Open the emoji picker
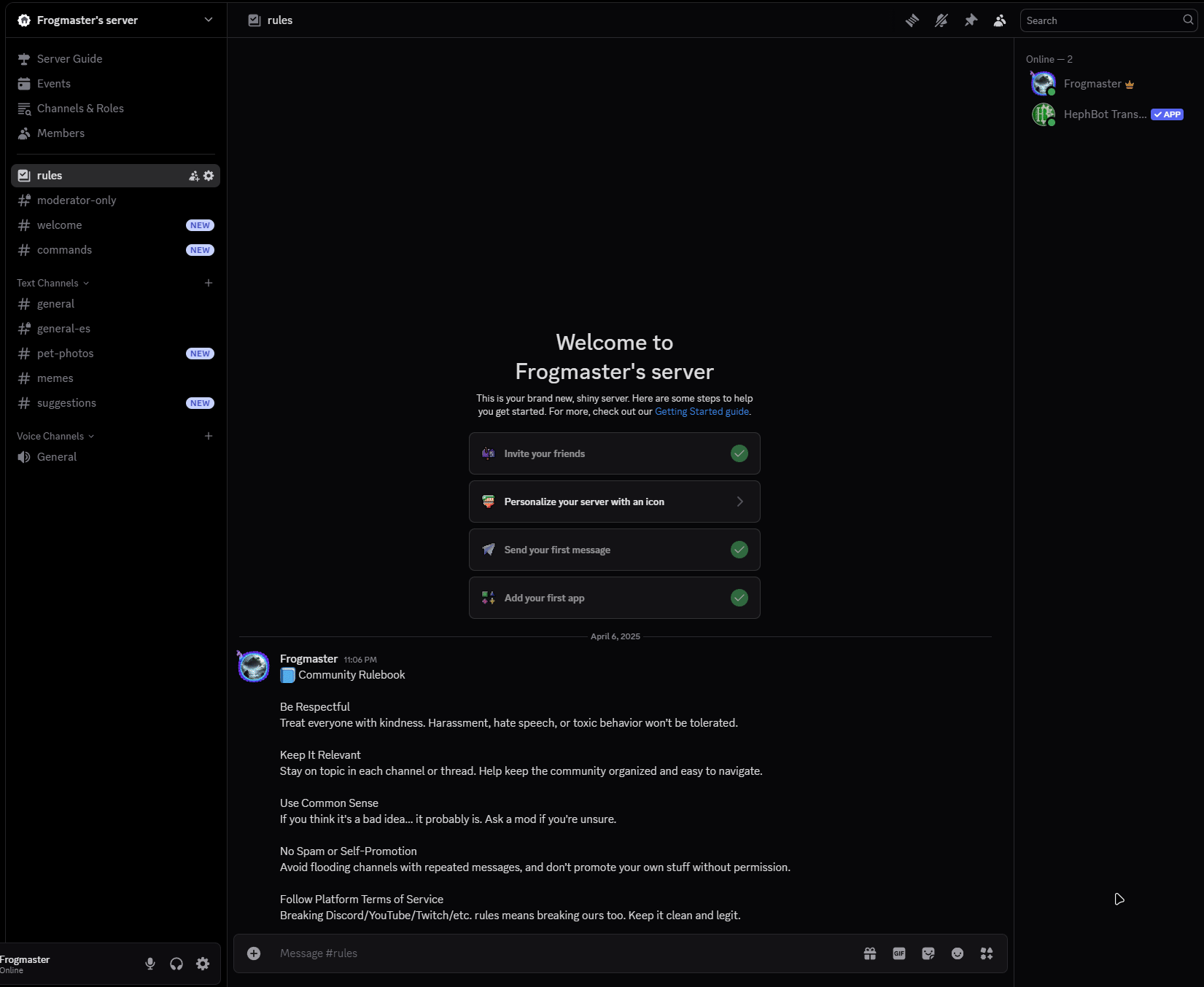This screenshot has width=1204, height=987. 957,953
